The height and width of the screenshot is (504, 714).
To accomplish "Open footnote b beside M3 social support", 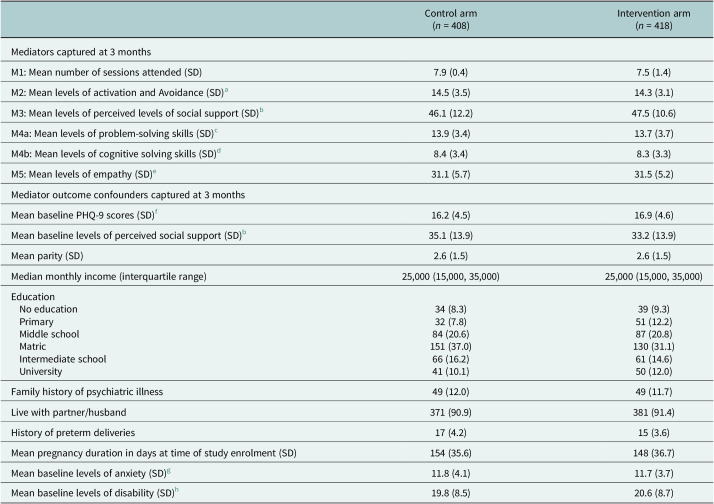I will tap(261, 111).
